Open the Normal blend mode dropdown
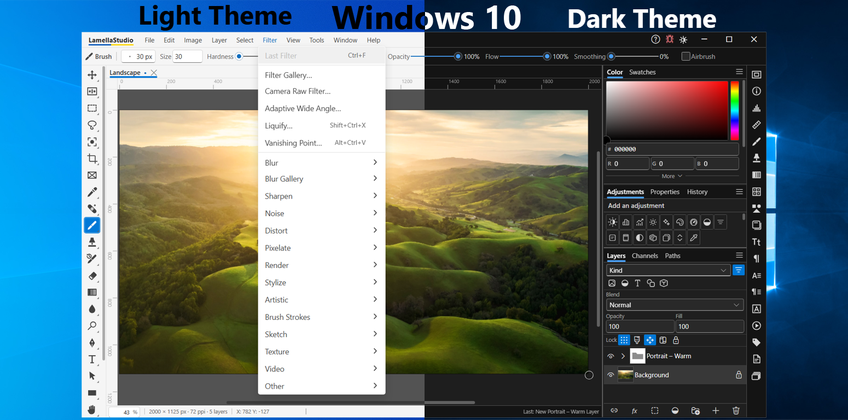The image size is (848, 420). (x=675, y=305)
